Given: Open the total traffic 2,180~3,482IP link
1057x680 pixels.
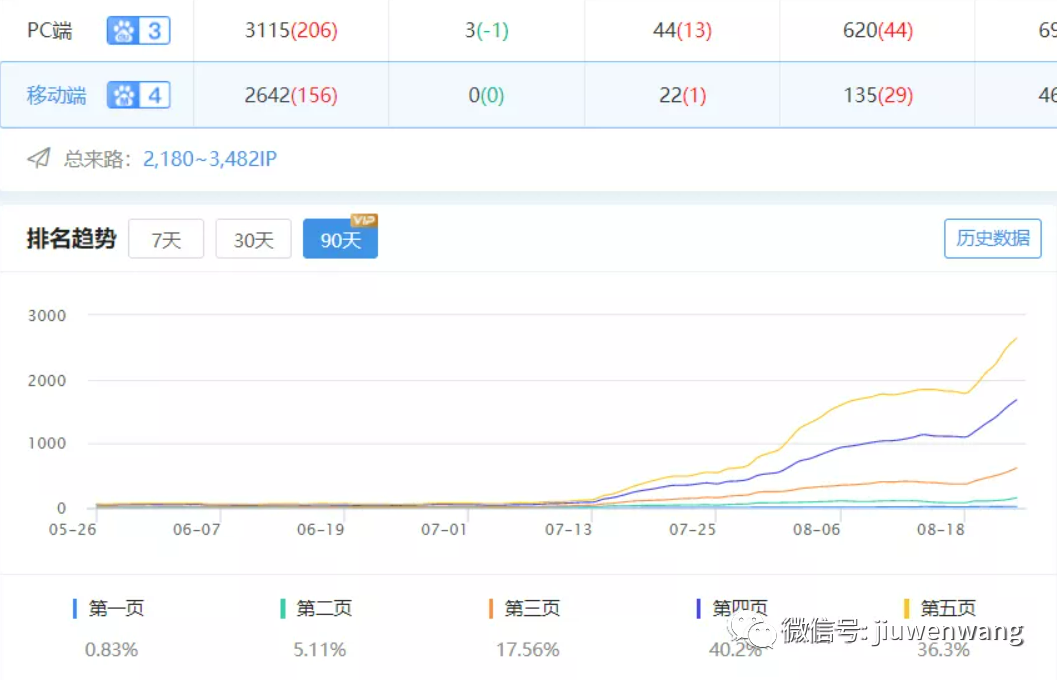Looking at the screenshot, I should (210, 158).
